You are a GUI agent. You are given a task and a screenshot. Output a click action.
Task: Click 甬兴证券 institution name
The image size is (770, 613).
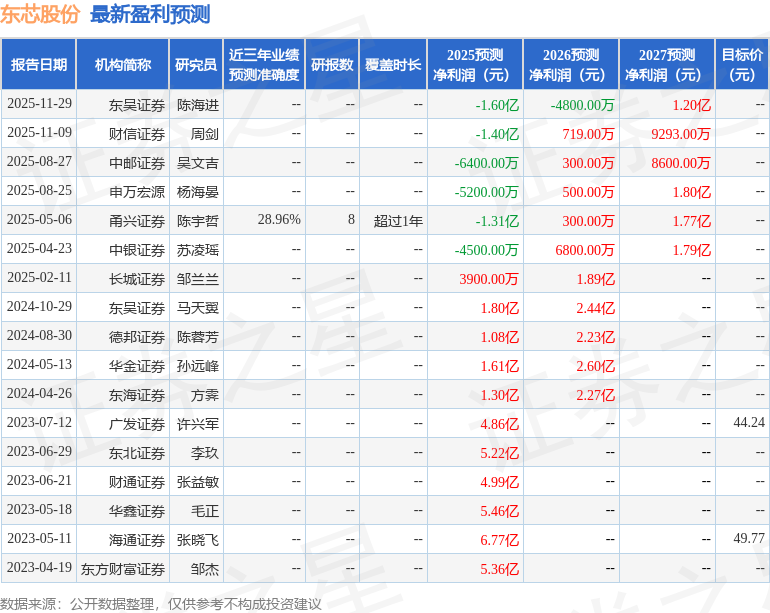137,221
